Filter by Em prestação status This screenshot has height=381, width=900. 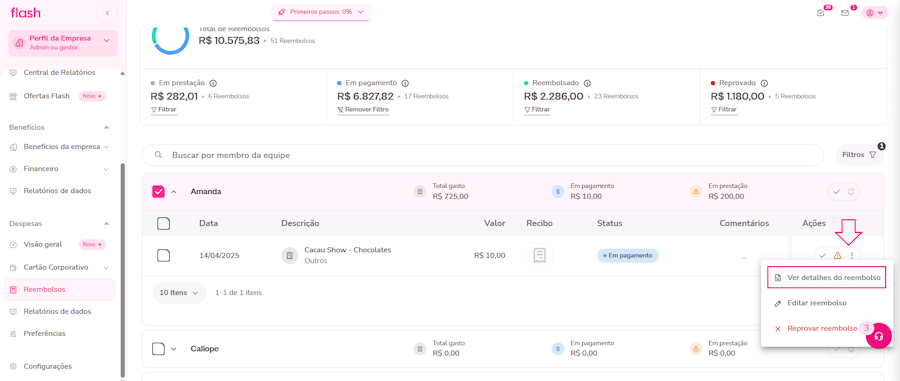164,109
